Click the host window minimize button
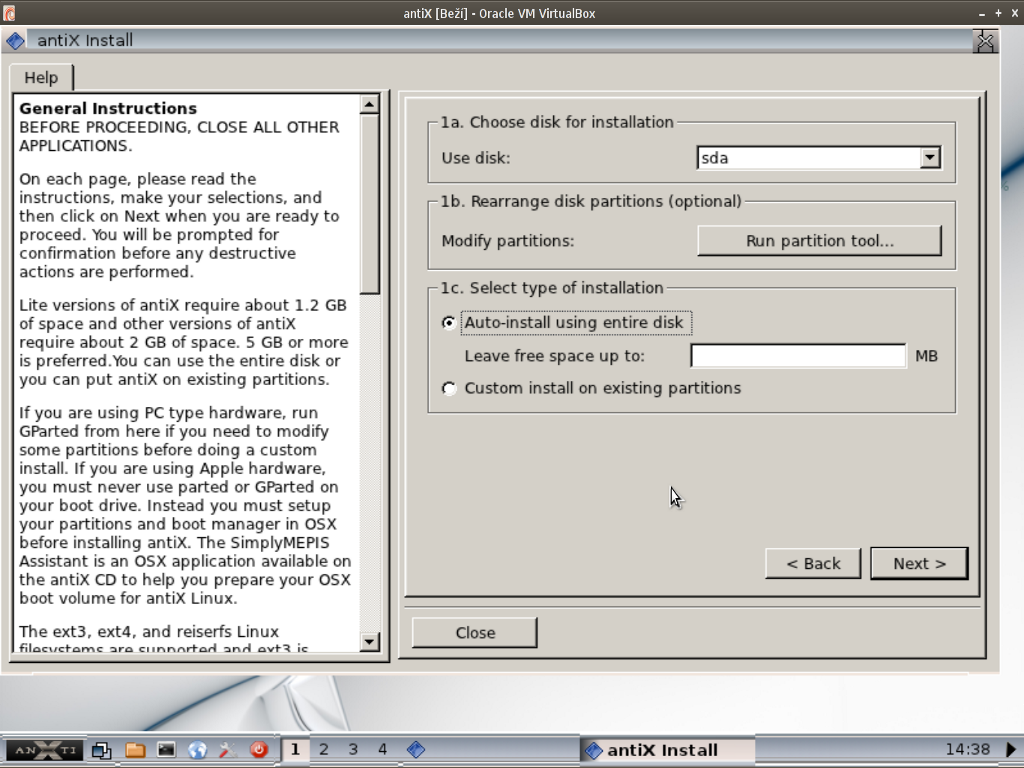This screenshot has height=768, width=1024. [x=982, y=13]
